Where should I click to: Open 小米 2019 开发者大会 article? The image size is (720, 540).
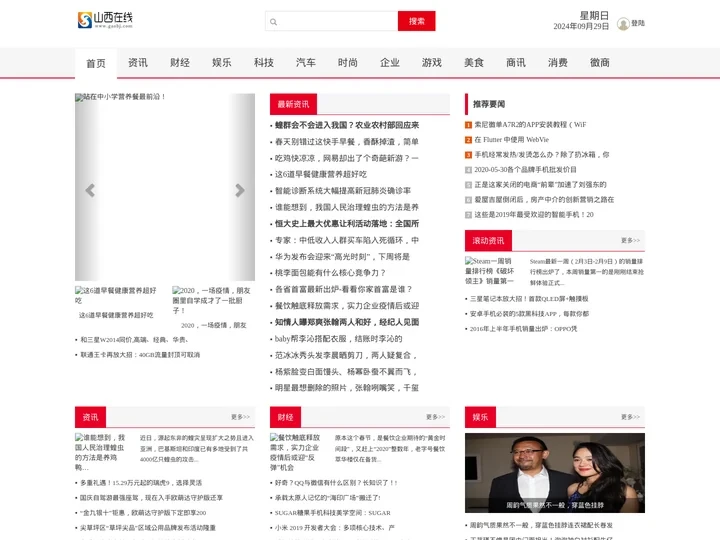click(x=335, y=528)
